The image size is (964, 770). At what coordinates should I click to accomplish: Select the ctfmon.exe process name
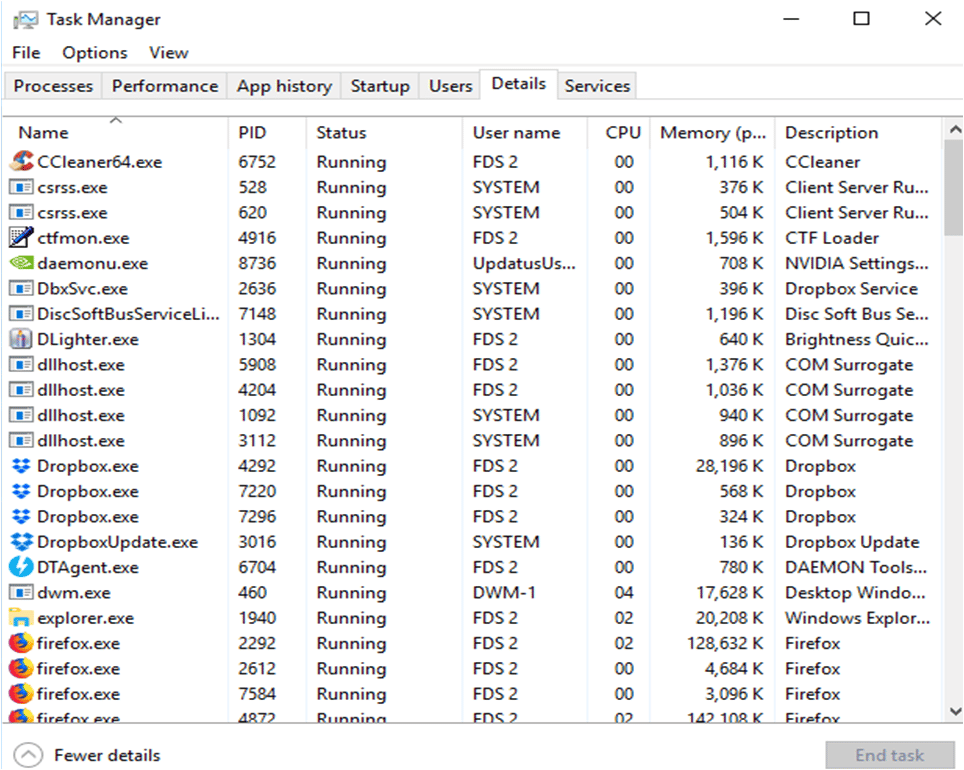pos(83,238)
